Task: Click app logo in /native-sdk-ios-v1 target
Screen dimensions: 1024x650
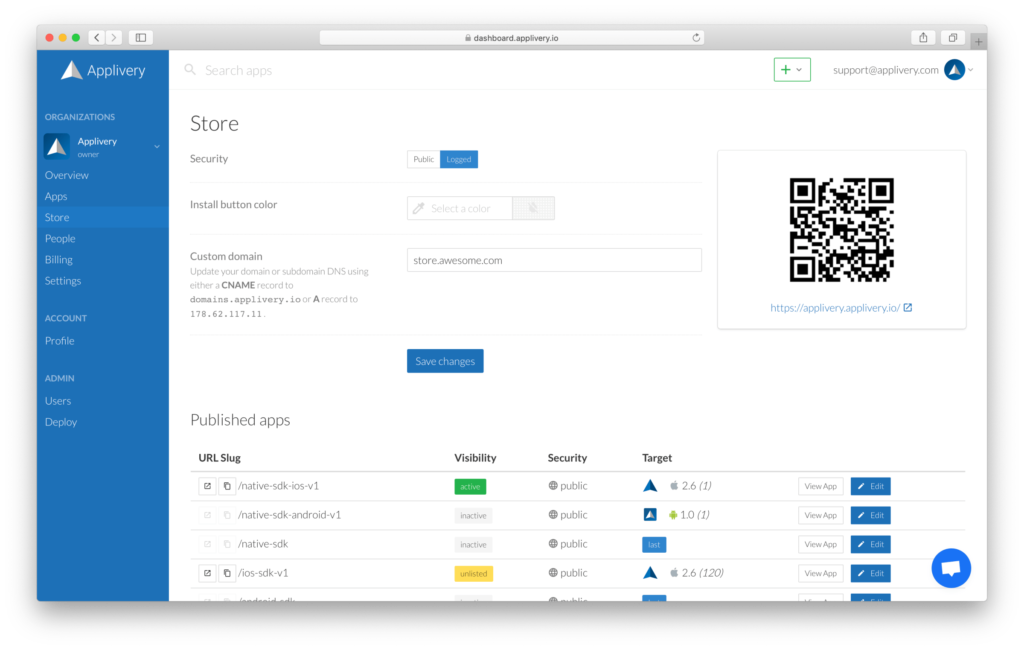Action: [650, 485]
